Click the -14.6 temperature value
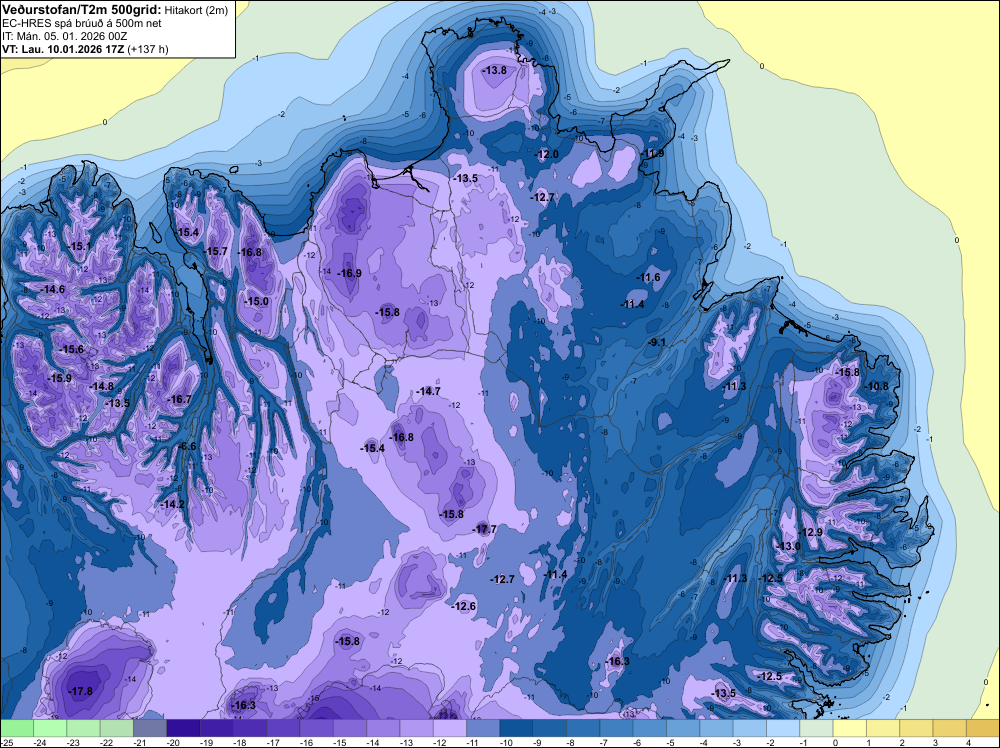 pyautogui.click(x=52, y=289)
